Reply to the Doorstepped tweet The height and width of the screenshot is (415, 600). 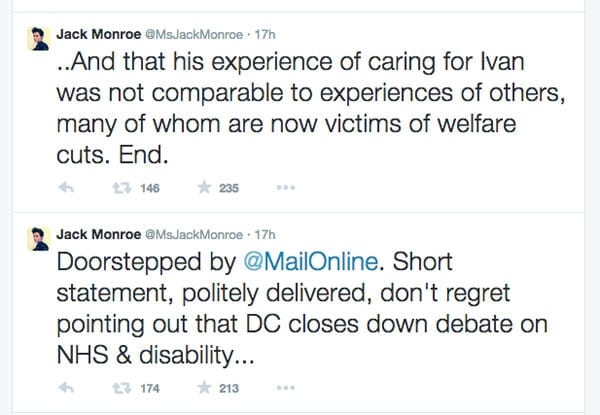(x=67, y=388)
